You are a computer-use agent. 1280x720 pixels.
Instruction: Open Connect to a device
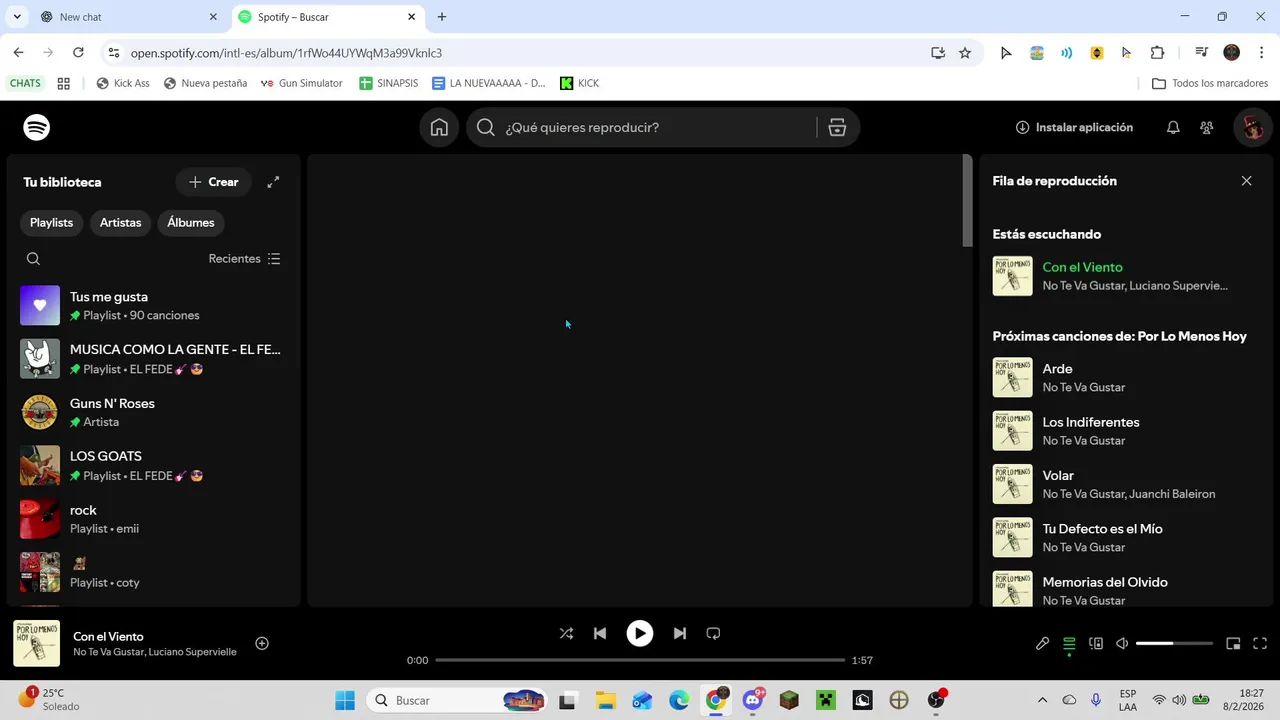[1096, 643]
